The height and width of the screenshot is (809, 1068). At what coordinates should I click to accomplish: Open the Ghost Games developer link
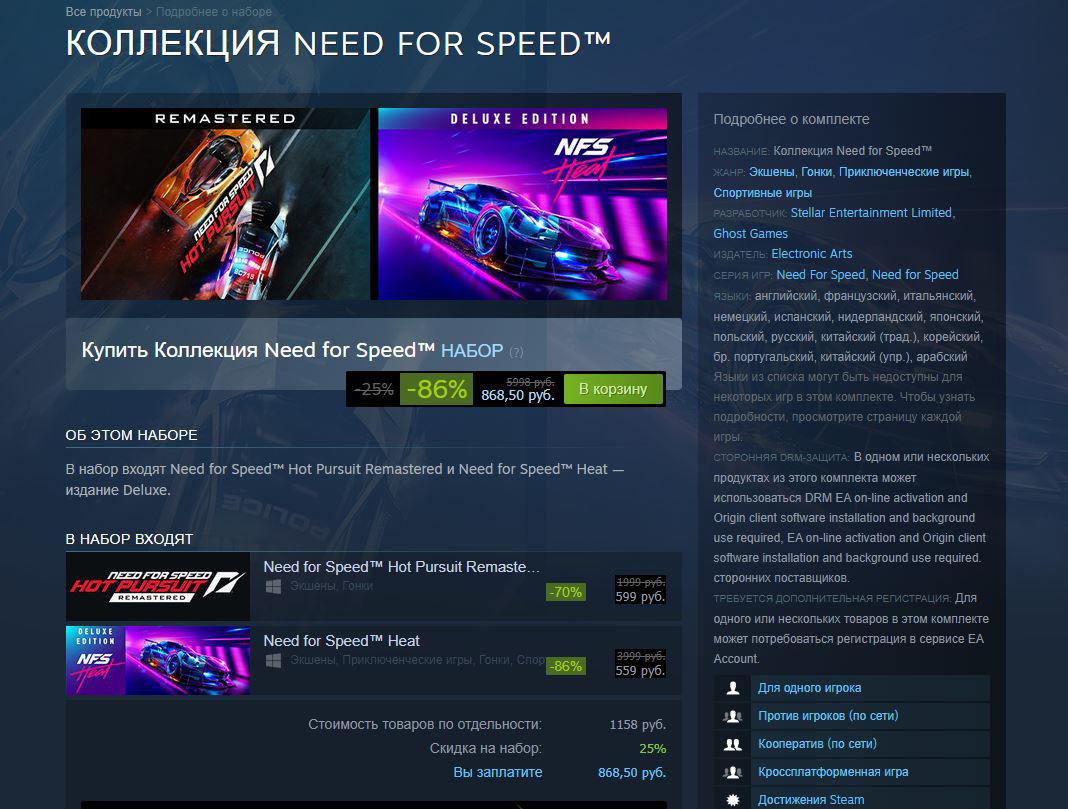click(751, 234)
